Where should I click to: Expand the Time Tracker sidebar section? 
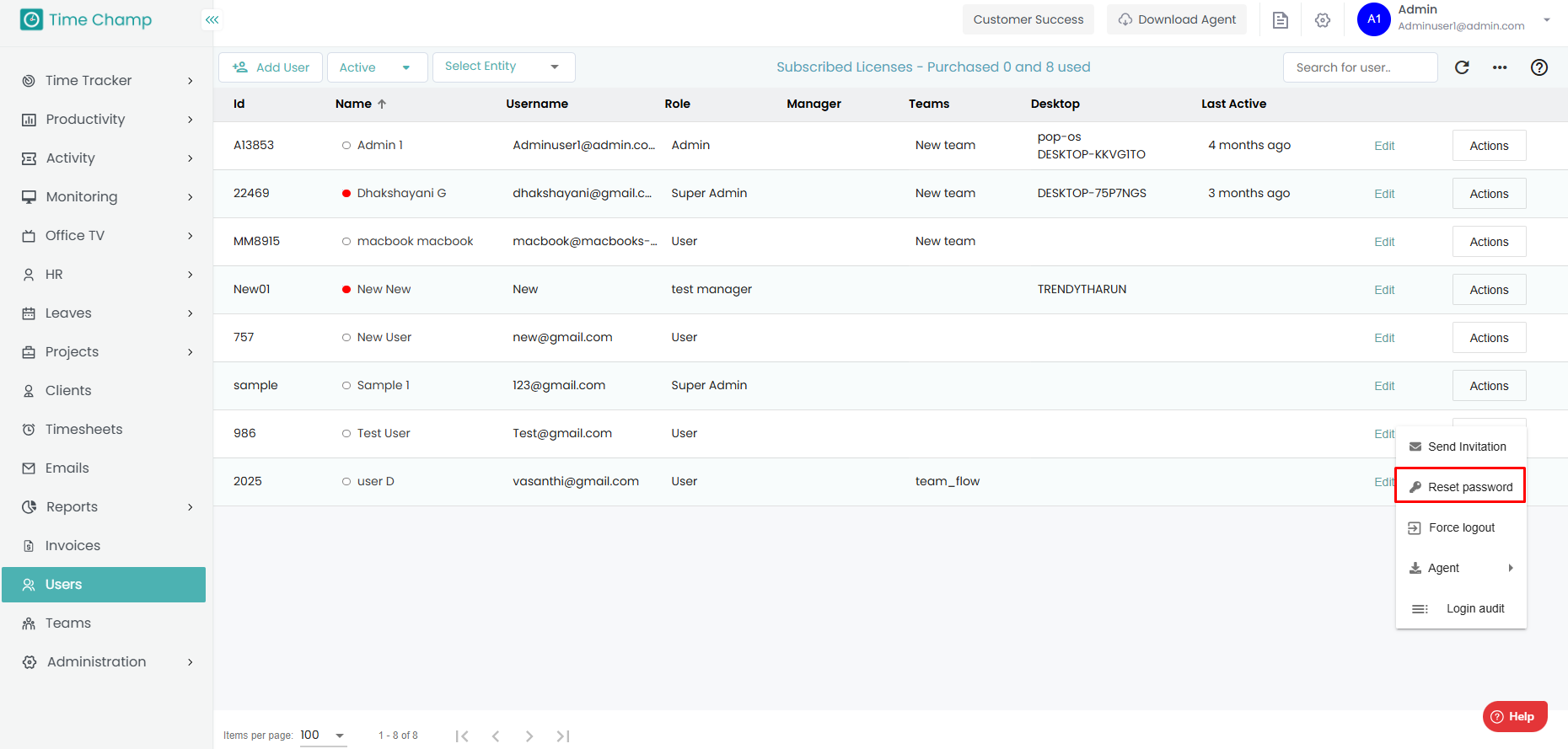tap(108, 81)
